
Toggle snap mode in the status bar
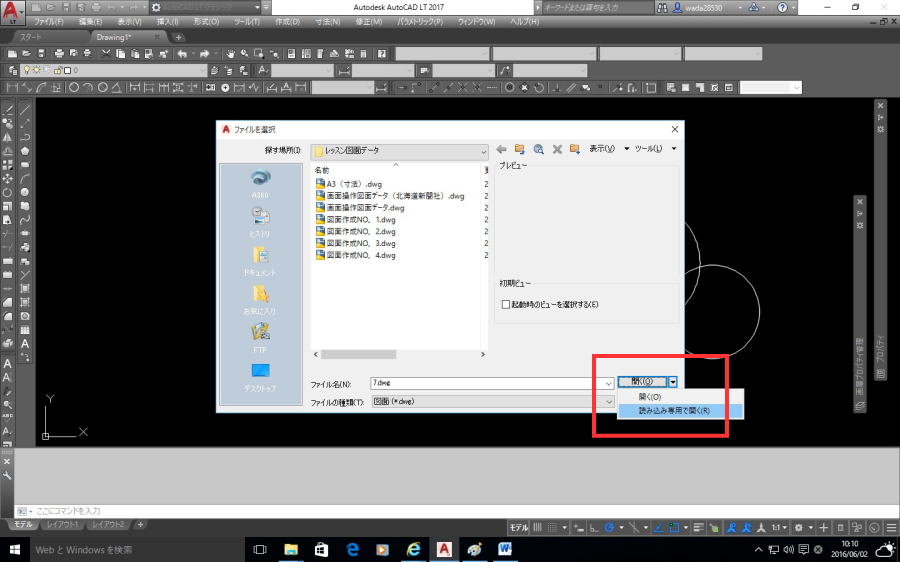point(551,528)
